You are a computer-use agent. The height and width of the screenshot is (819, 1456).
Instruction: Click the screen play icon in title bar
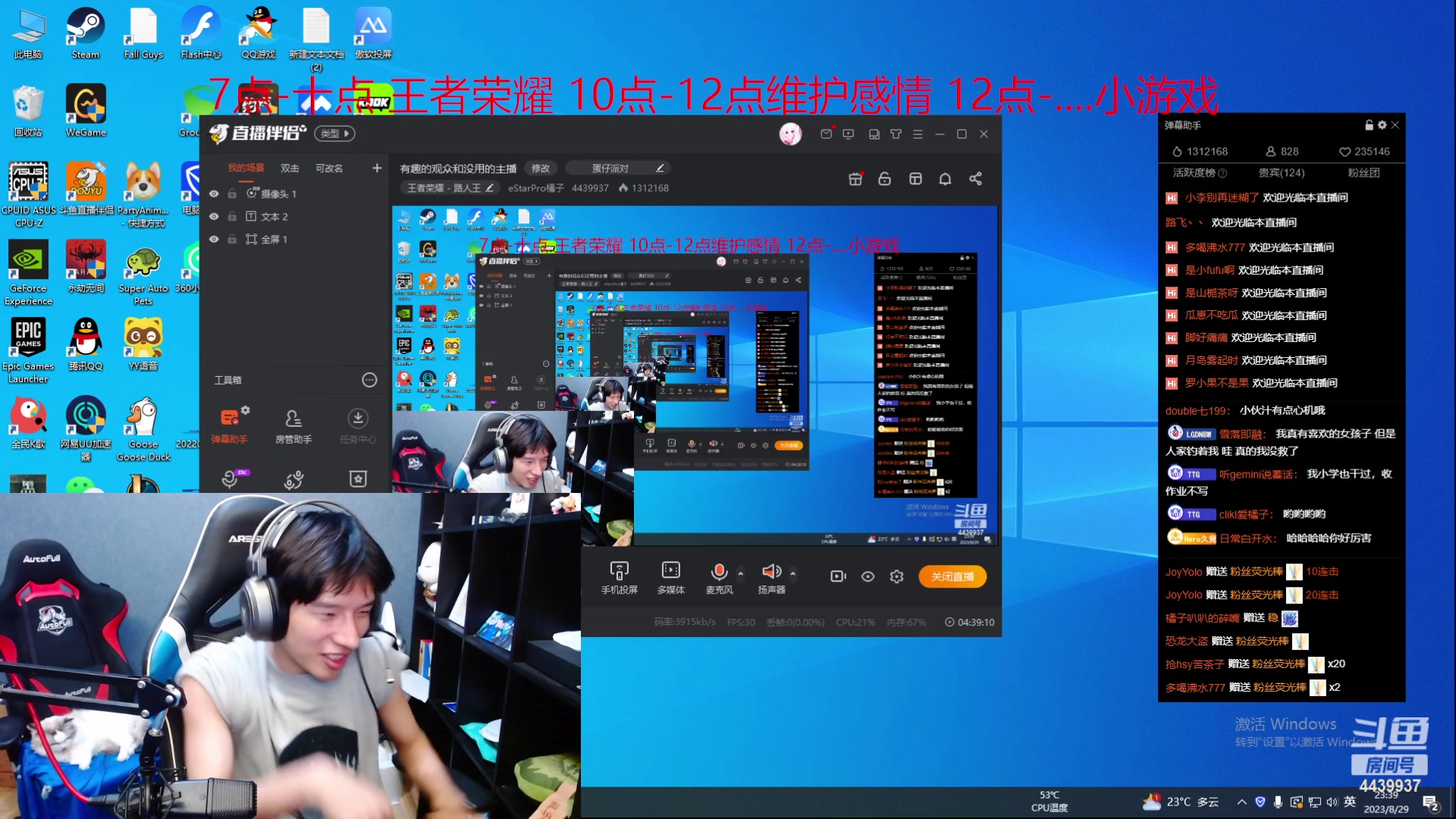[x=849, y=134]
